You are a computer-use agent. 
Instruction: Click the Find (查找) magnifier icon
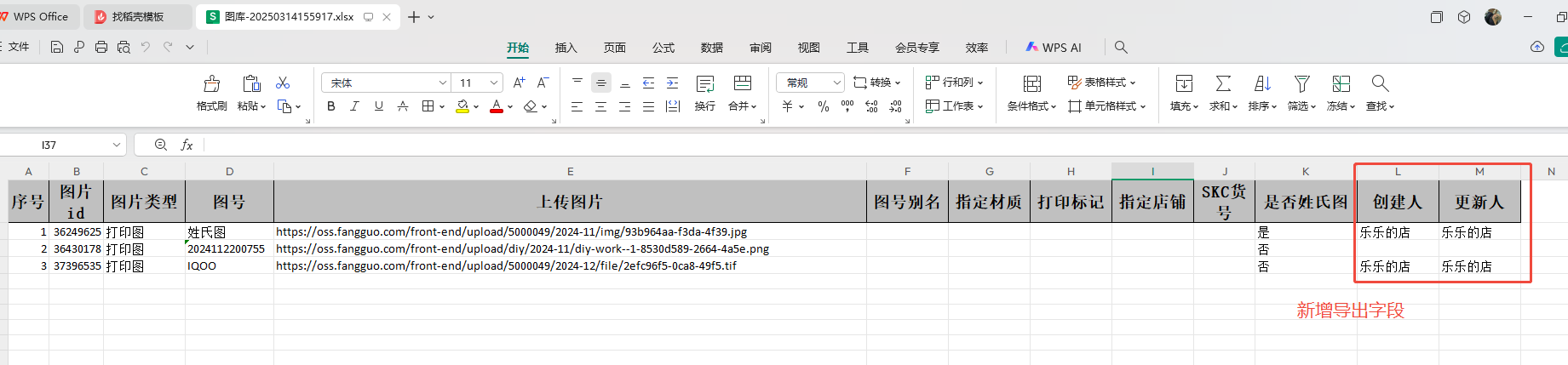click(1380, 83)
